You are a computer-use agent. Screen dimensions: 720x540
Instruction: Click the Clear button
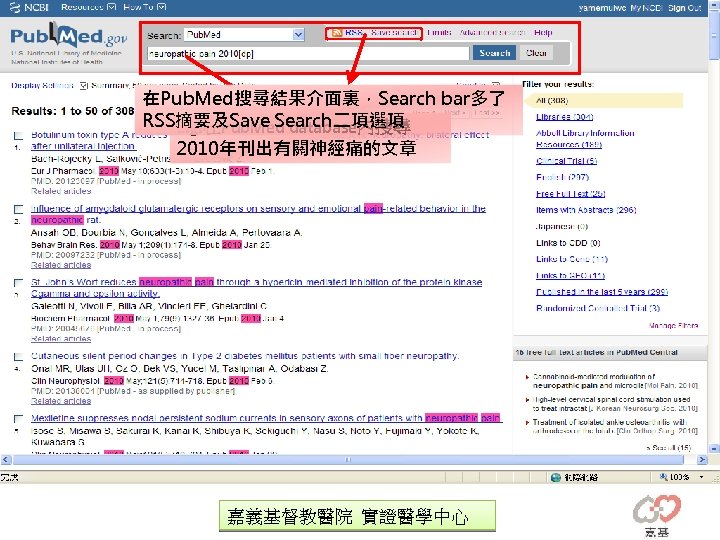coord(536,53)
